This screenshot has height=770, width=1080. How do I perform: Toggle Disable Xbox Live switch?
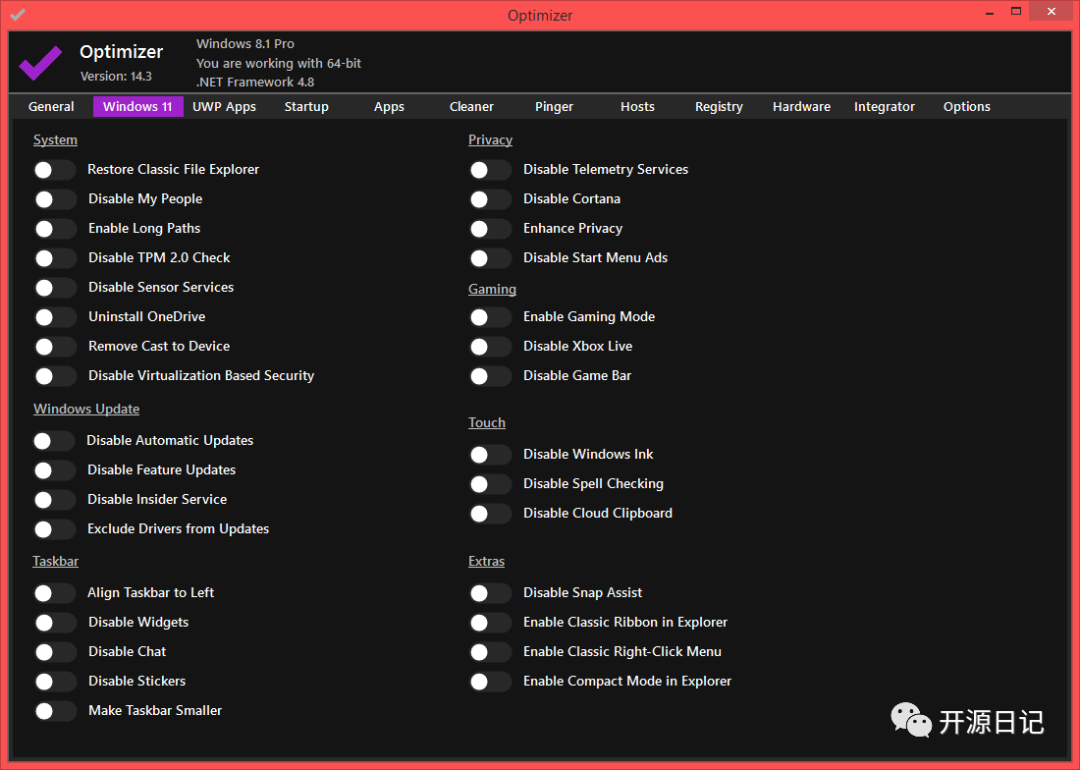pyautogui.click(x=490, y=346)
